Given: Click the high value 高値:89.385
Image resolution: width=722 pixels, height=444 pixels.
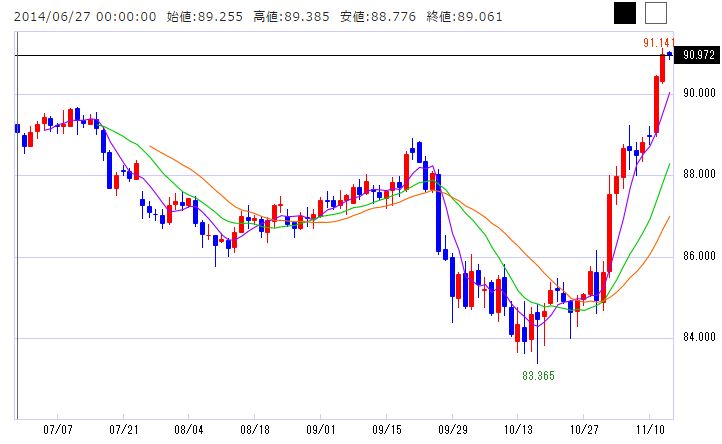Looking at the screenshot, I should (x=291, y=17).
